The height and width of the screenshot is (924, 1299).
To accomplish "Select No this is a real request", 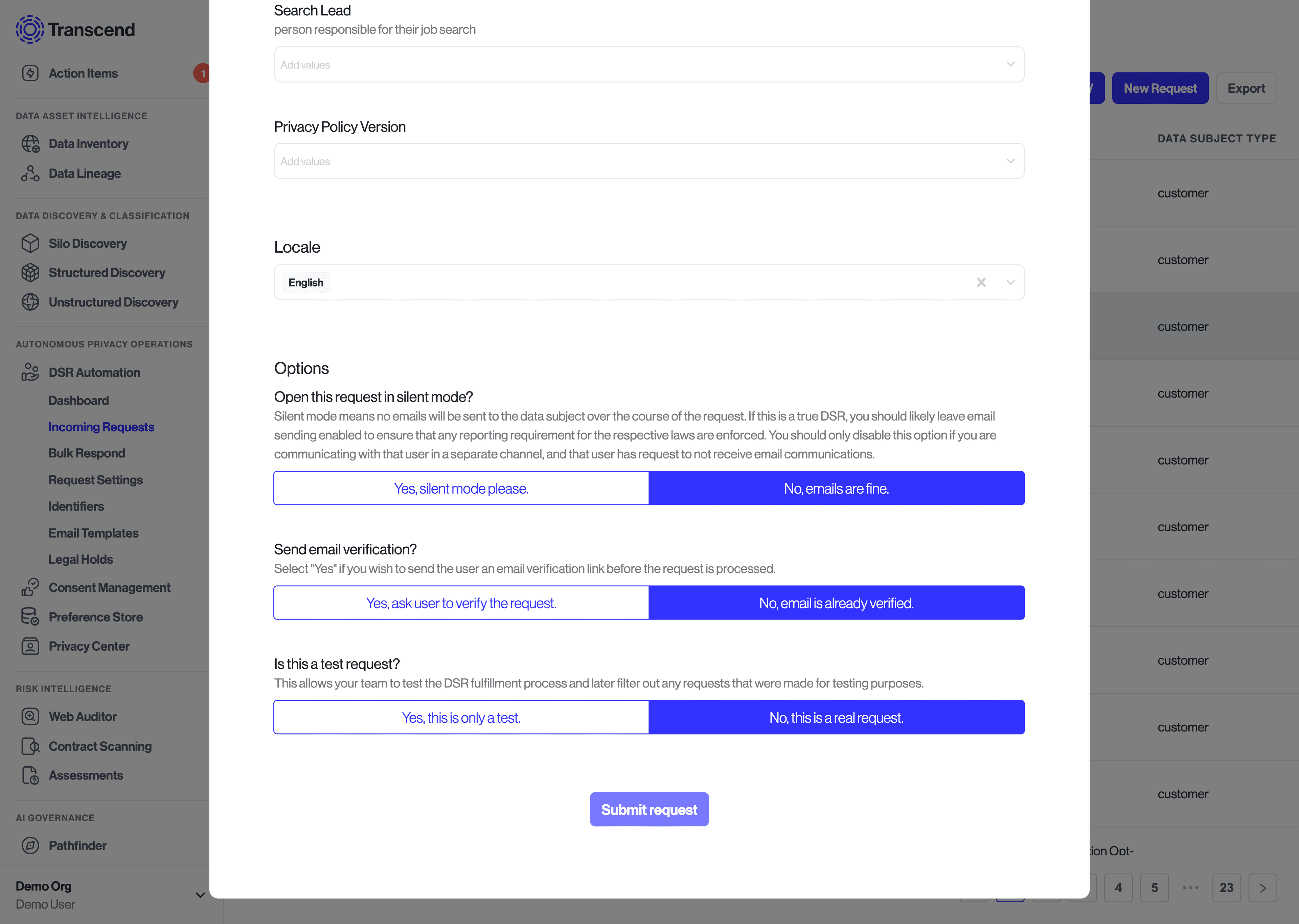I will pyautogui.click(x=836, y=717).
